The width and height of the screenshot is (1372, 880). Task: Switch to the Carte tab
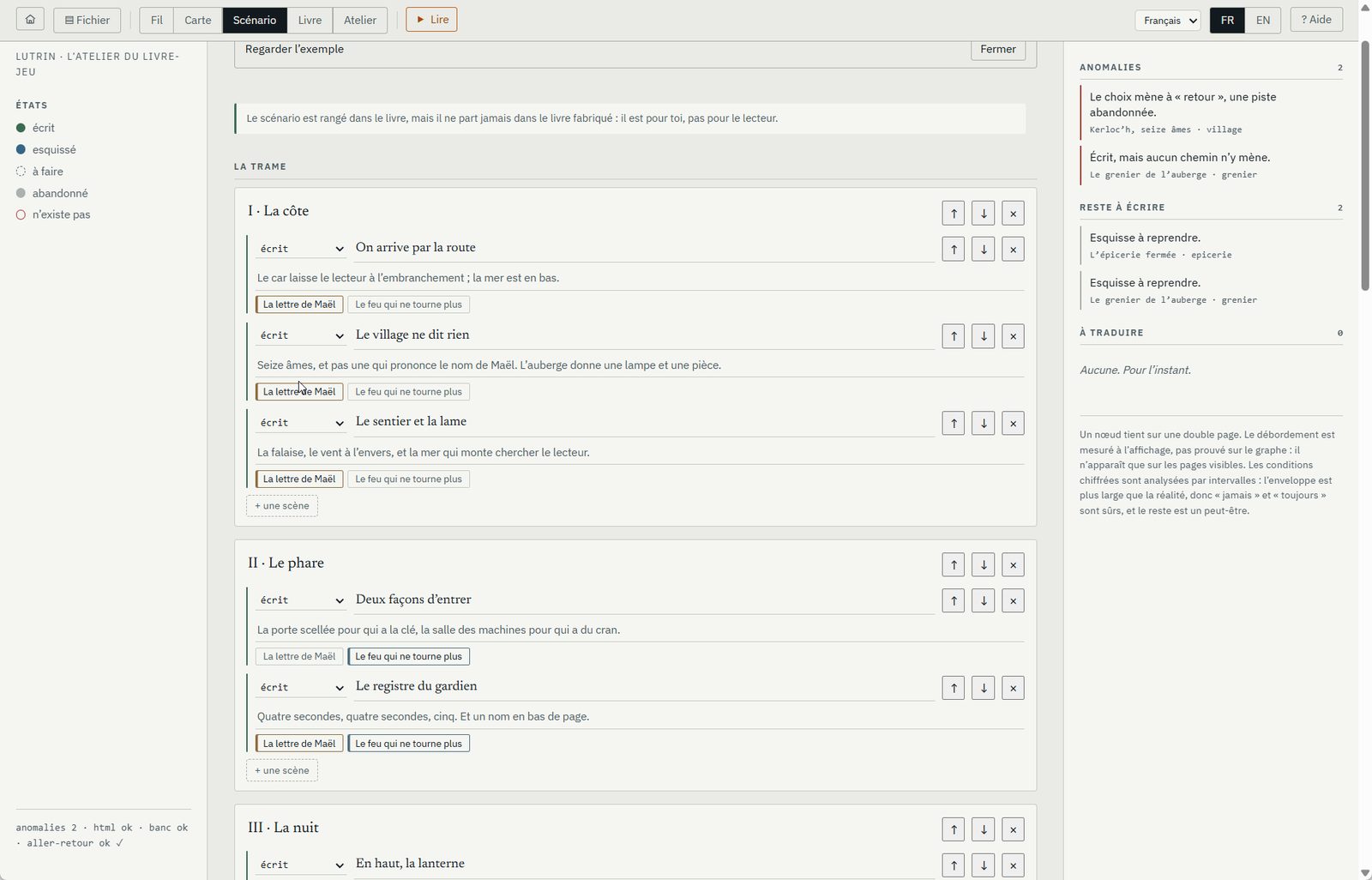pos(197,20)
